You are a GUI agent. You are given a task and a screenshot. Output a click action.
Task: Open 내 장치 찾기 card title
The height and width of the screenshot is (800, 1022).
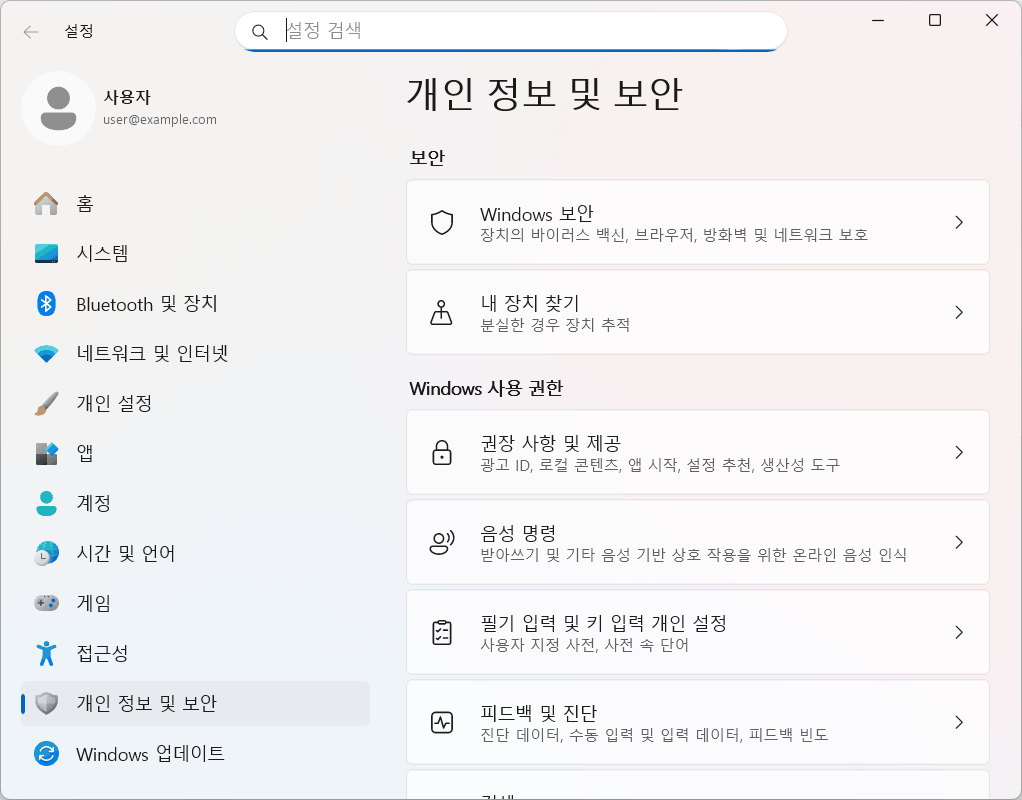pos(530,303)
